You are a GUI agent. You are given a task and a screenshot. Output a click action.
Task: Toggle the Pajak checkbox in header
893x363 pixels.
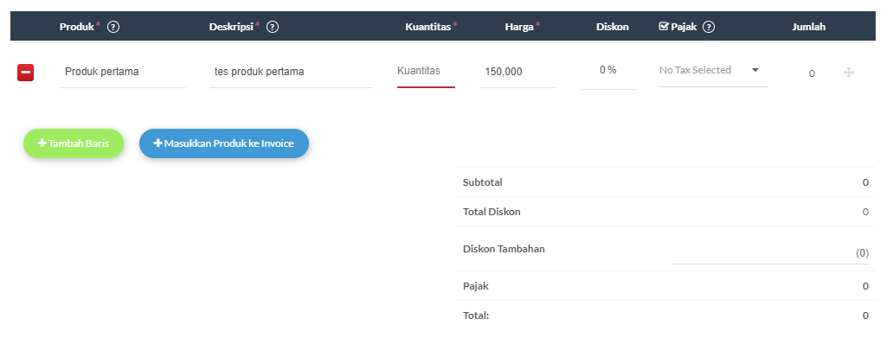coord(663,26)
